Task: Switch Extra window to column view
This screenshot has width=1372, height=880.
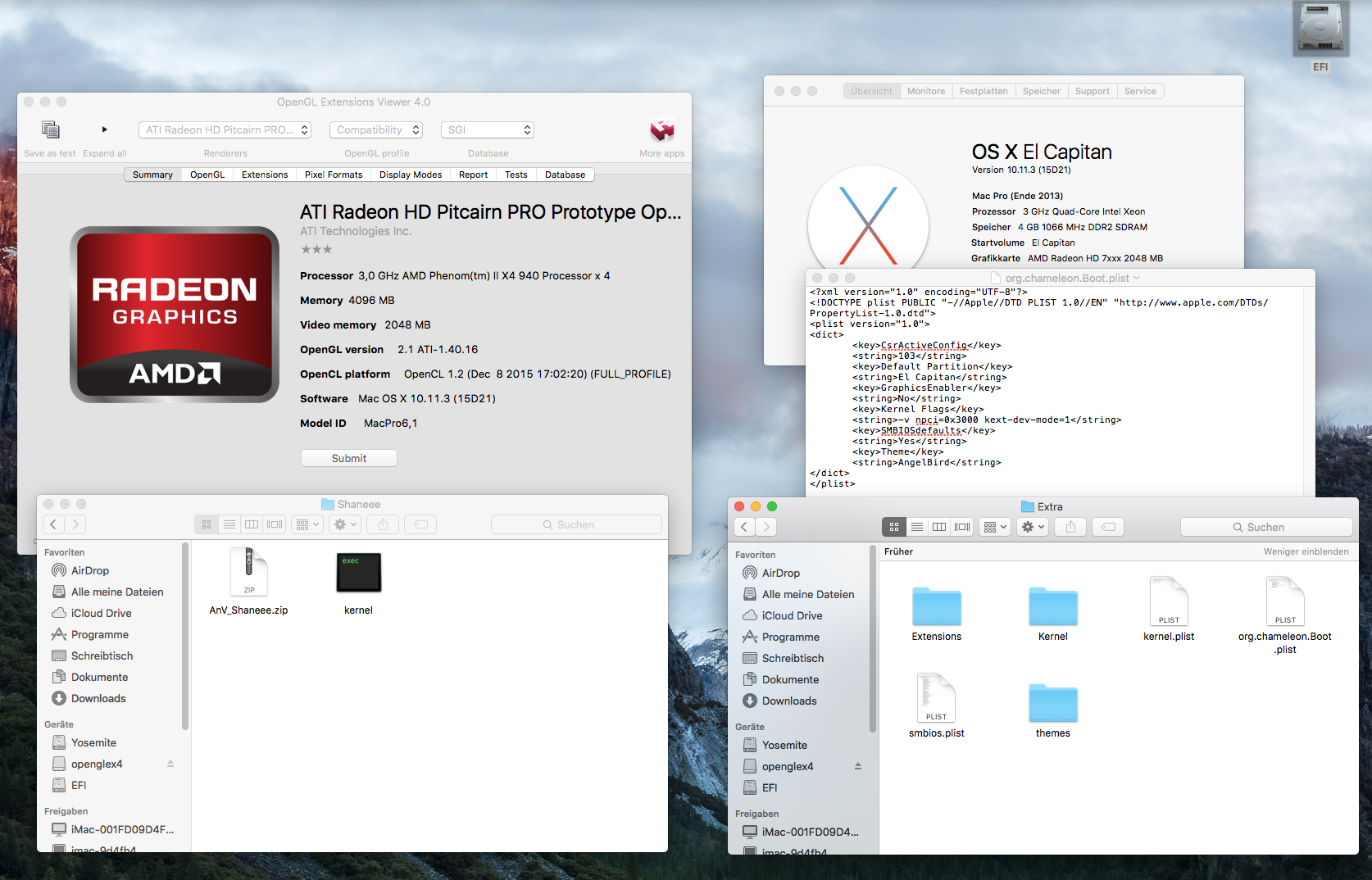Action: click(x=939, y=527)
